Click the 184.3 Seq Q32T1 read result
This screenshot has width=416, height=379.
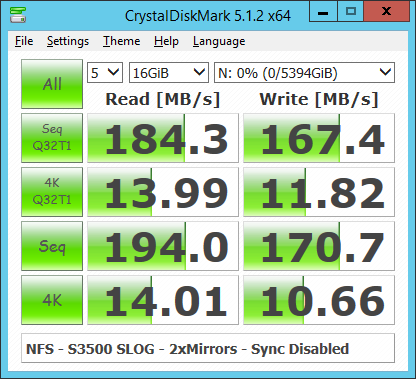coord(163,138)
